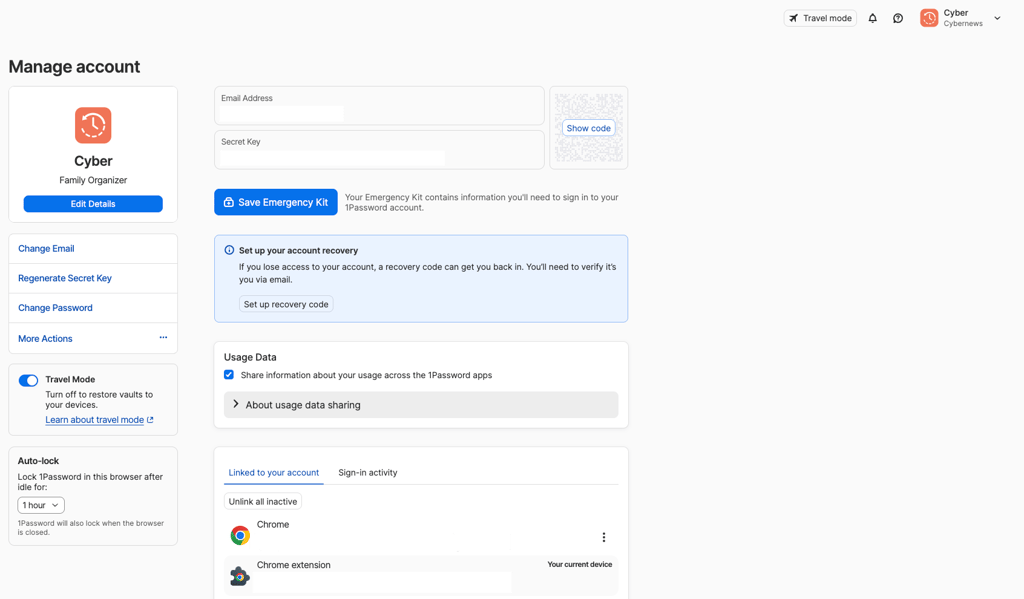Open the Chrome device three-dot menu
The image size is (1024, 599).
pos(603,537)
